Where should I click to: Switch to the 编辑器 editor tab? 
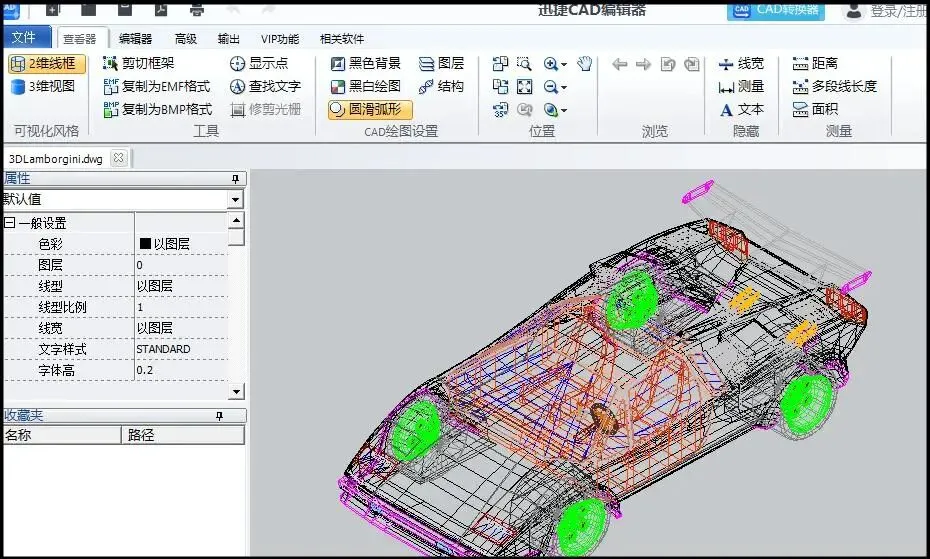(135, 39)
